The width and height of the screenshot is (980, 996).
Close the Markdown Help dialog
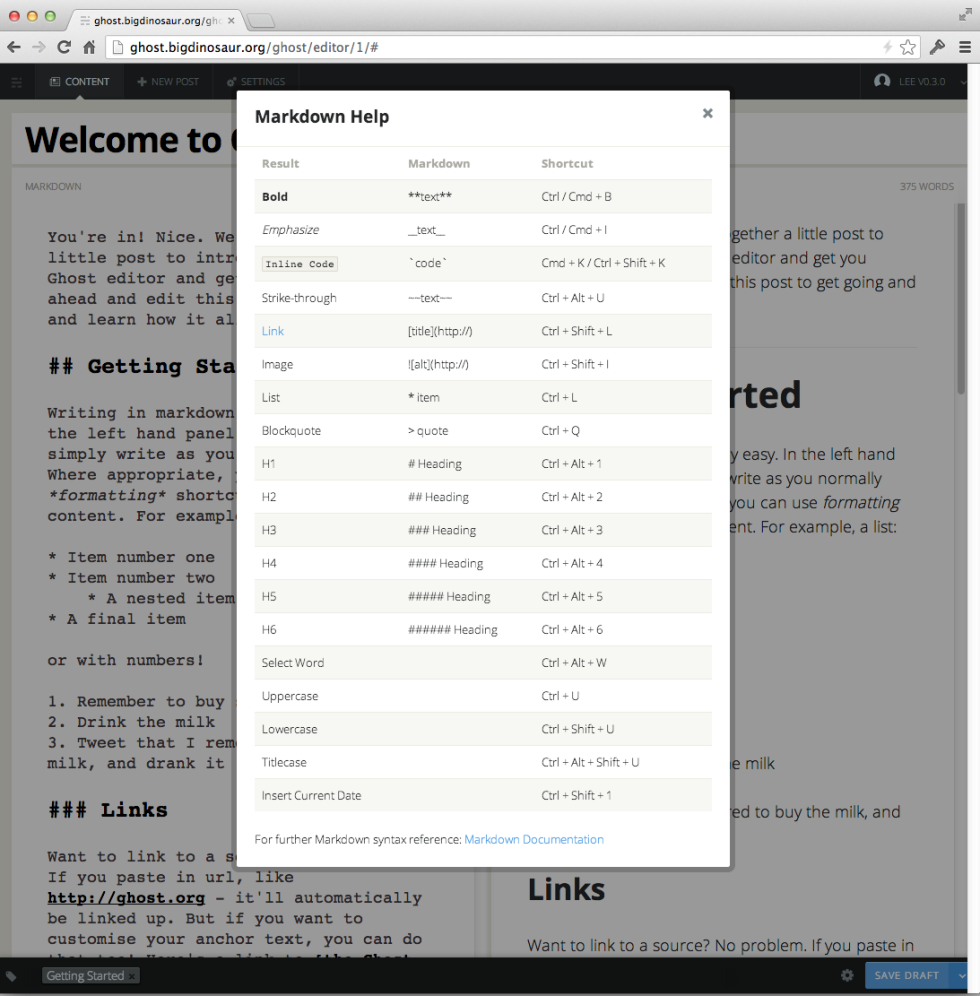click(x=708, y=114)
